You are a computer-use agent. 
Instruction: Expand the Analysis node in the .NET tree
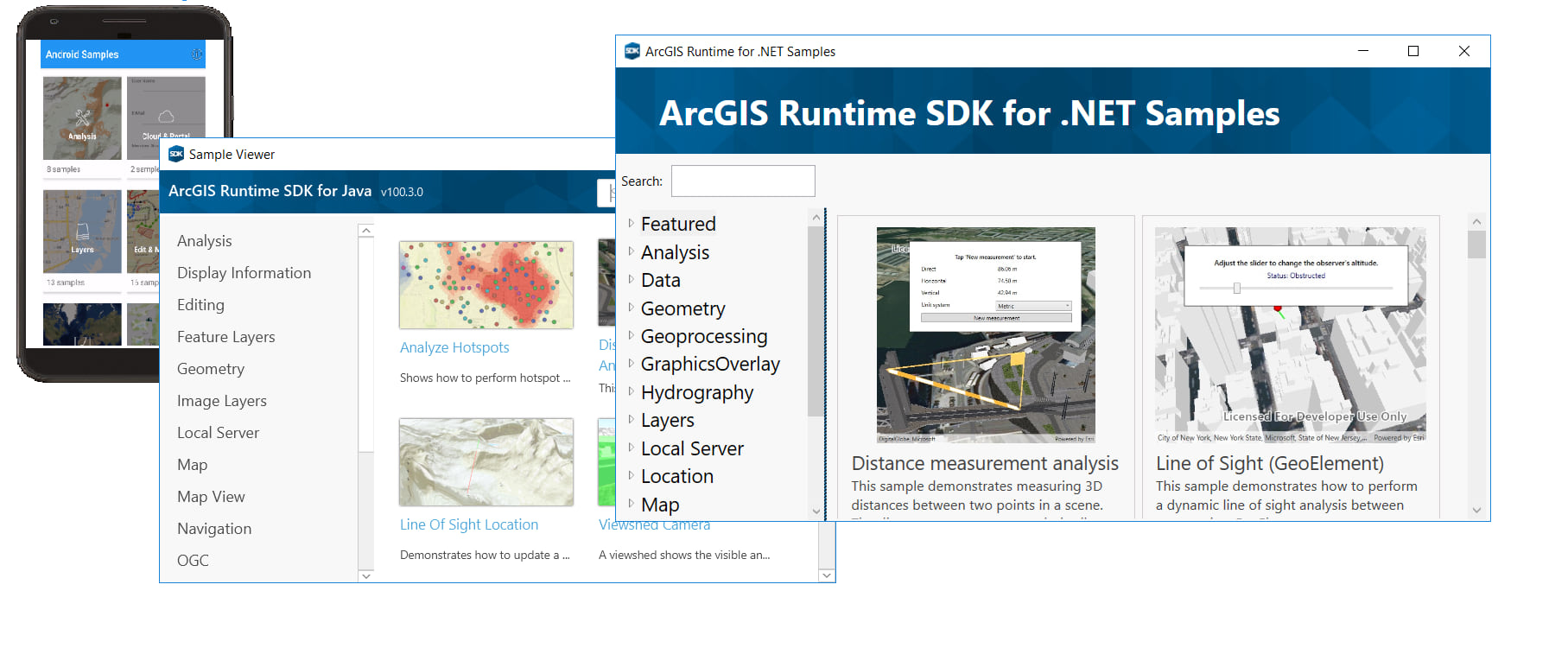[x=631, y=251]
